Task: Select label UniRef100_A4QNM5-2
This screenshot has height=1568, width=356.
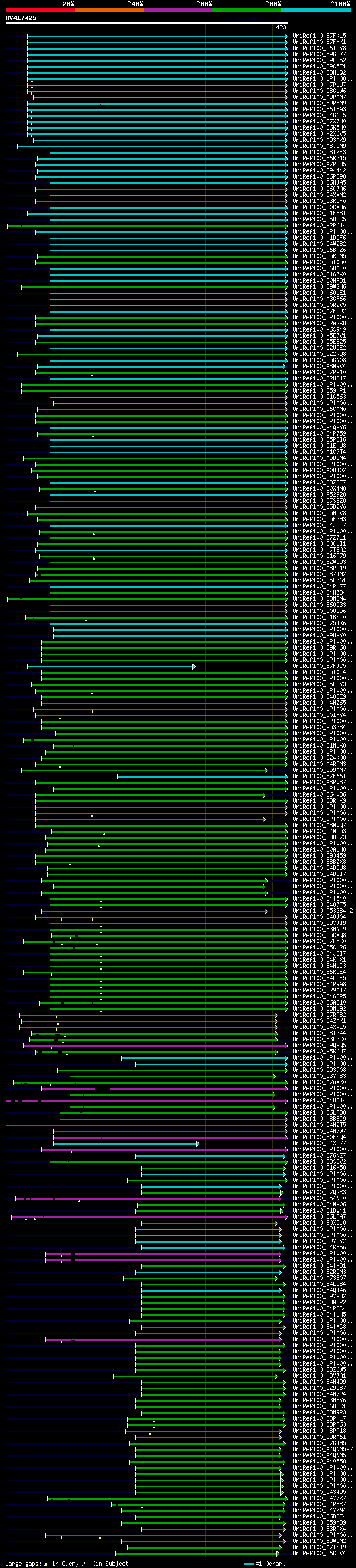Action: click(x=323, y=1449)
